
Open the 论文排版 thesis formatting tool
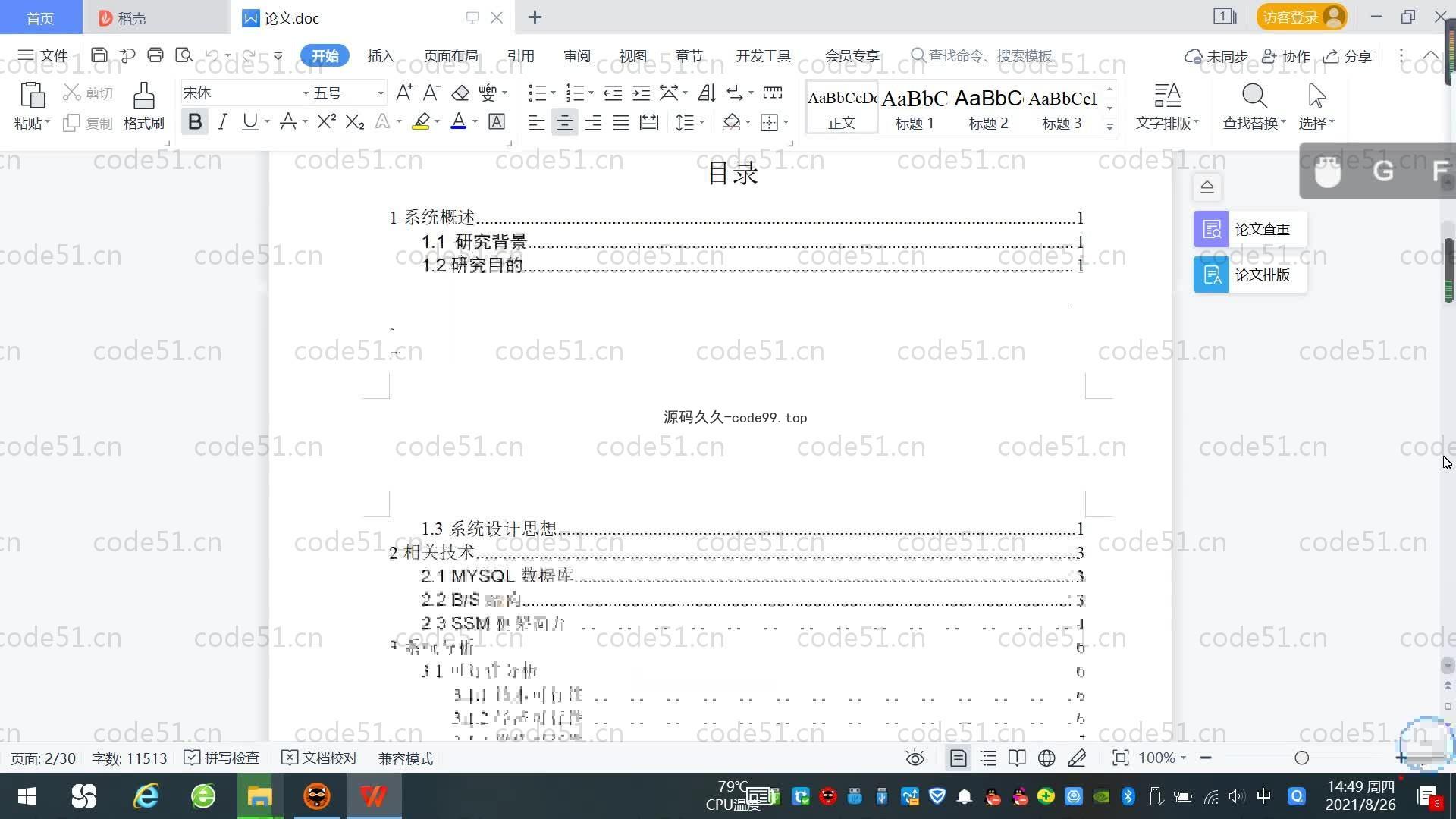pyautogui.click(x=1250, y=275)
